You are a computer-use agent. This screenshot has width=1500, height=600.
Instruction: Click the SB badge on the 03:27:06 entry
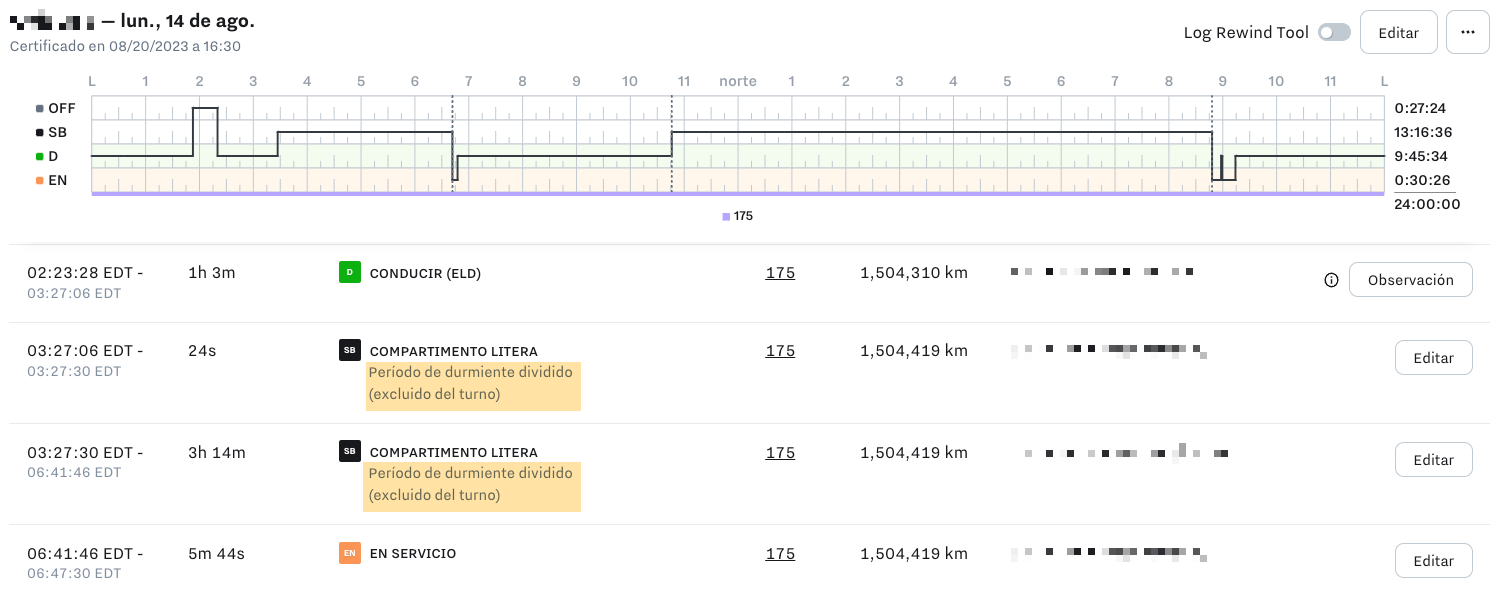tap(349, 350)
